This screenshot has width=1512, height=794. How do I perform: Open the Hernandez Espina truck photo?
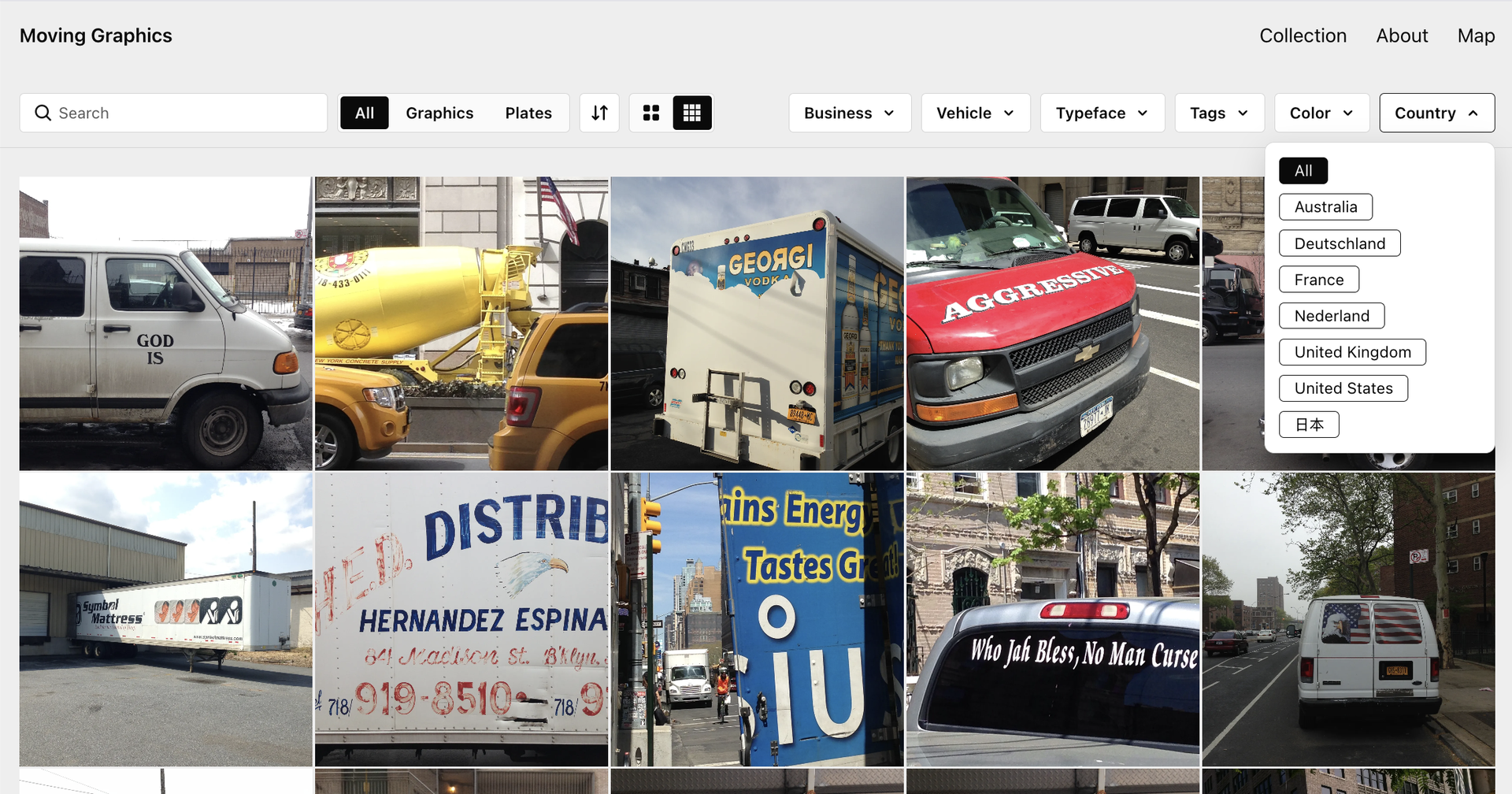pyautogui.click(x=461, y=619)
